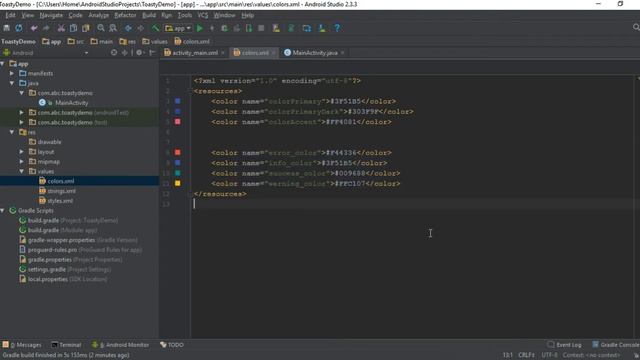Open the Terminal tool window
Image resolution: width=640 pixels, height=360 pixels.
pyautogui.click(x=66, y=345)
